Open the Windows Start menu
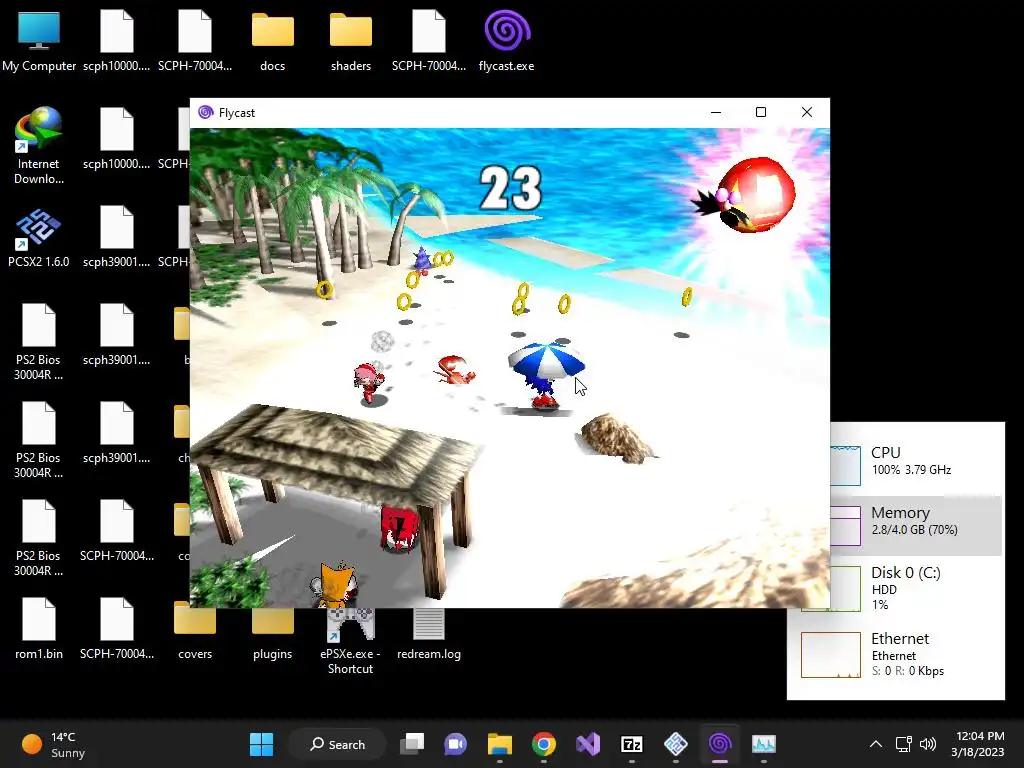This screenshot has height=768, width=1024. [261, 744]
